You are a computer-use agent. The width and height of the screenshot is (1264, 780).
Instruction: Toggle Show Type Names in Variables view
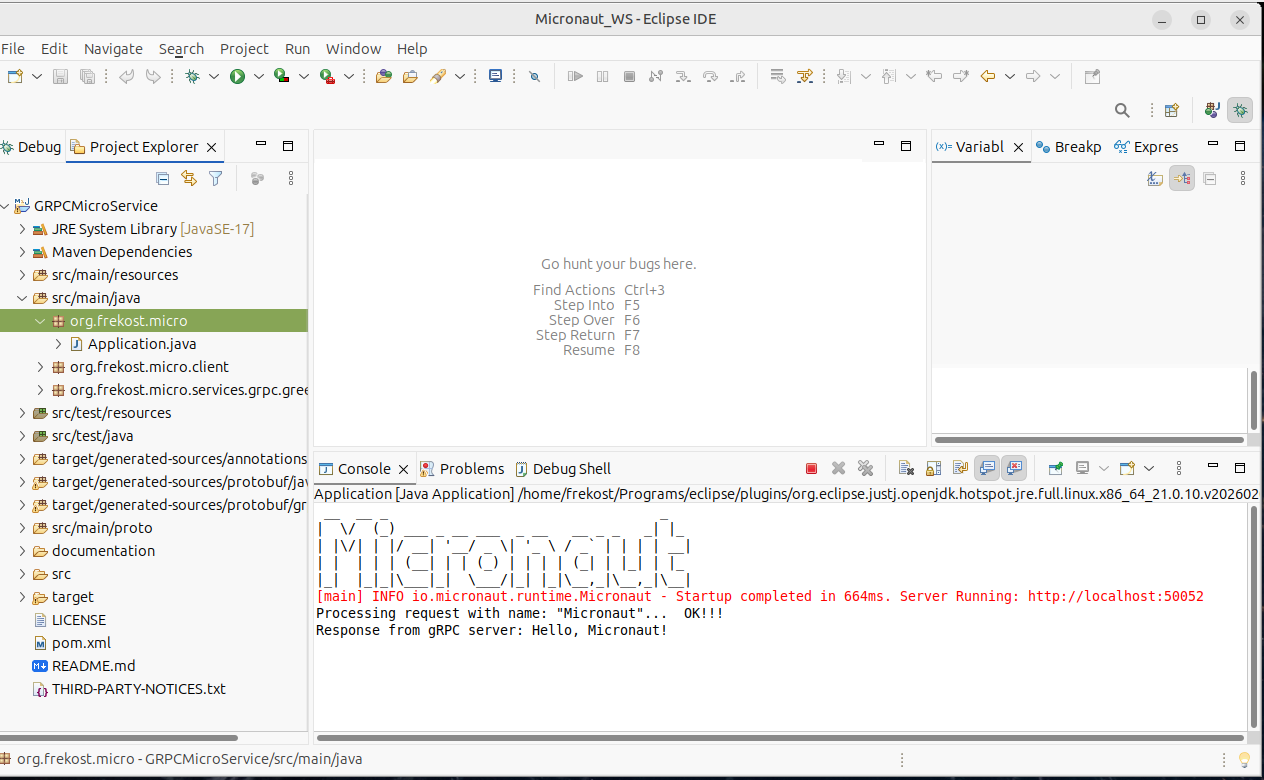(1155, 178)
